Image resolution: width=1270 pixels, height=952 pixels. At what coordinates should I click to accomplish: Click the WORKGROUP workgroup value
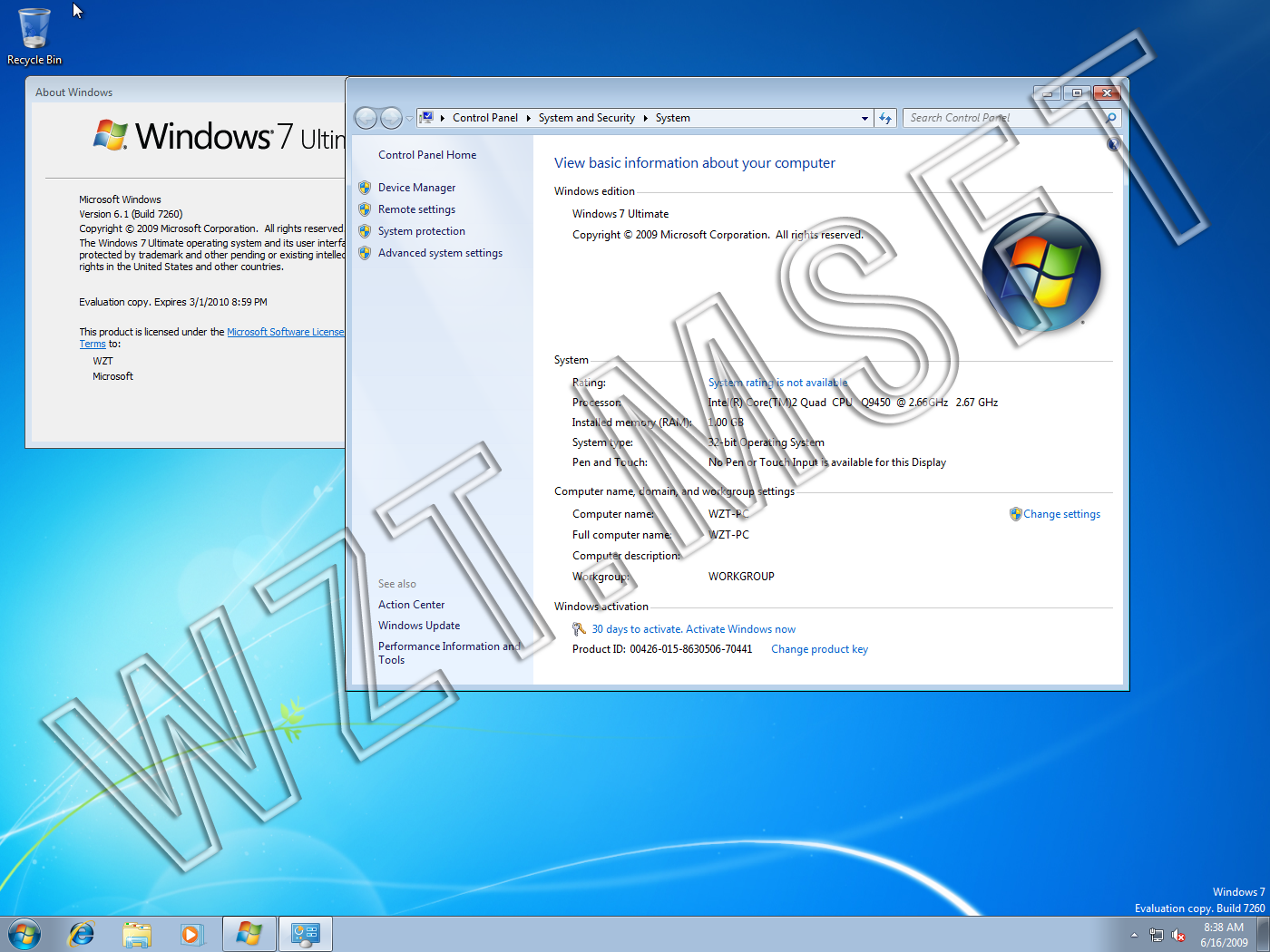click(741, 577)
